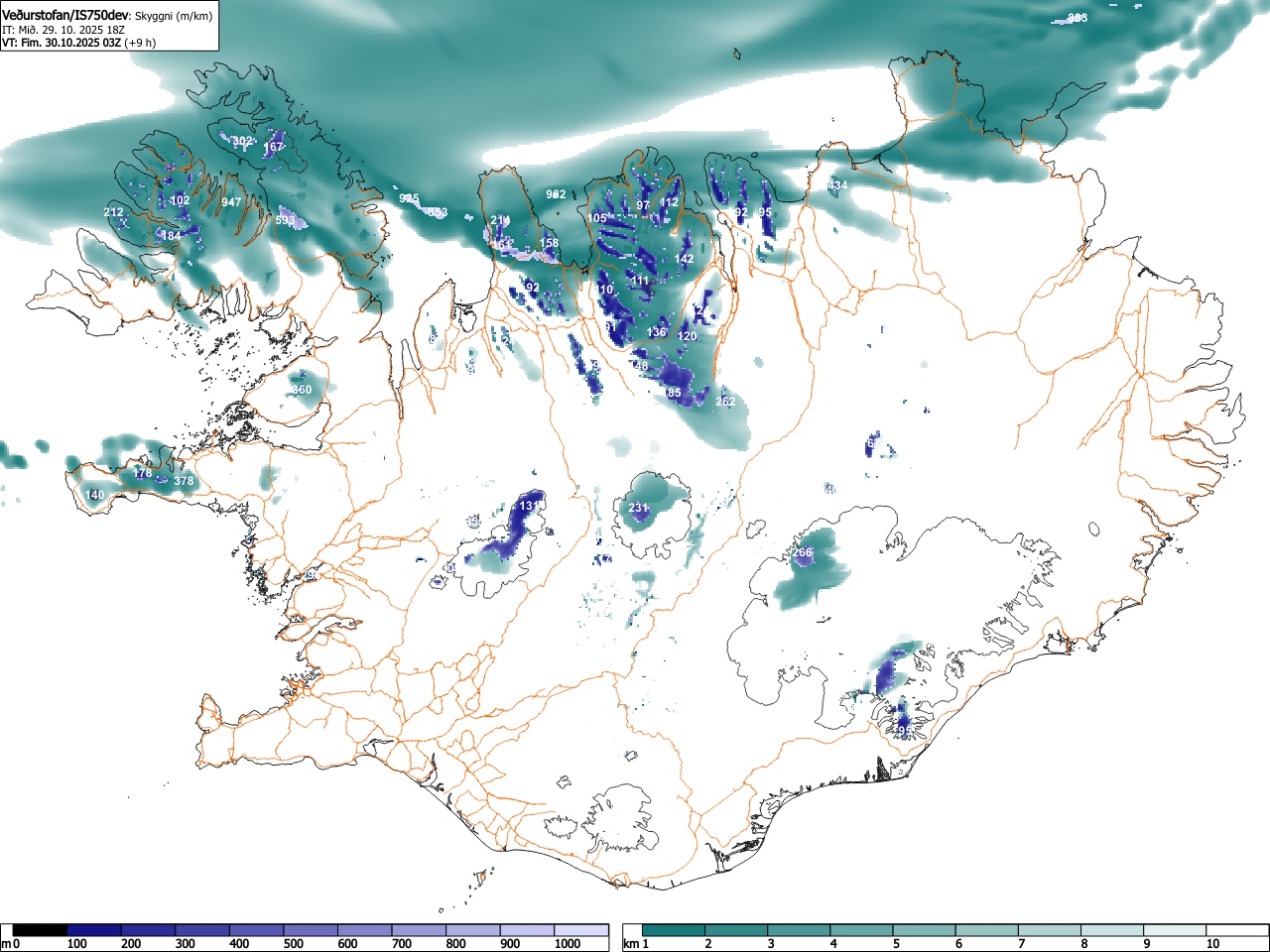1270x952 pixels.
Task: Click the 593 visibility value
Action: tap(286, 220)
